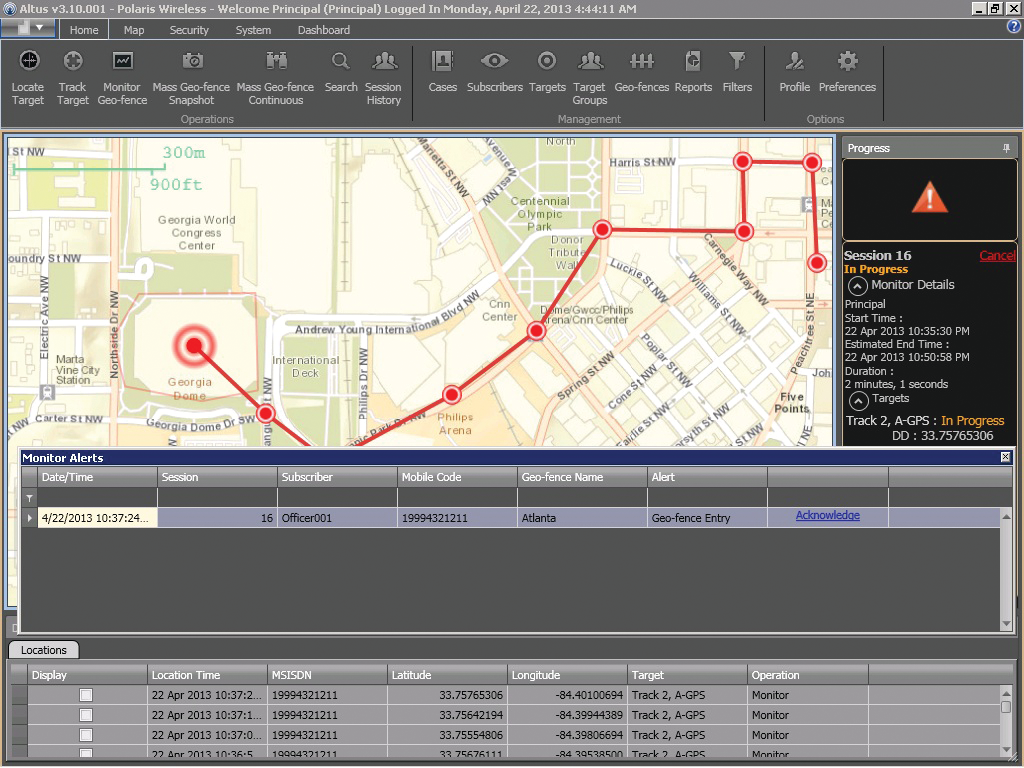
Task: Collapse the Monitor Details section
Action: pyautogui.click(x=857, y=285)
